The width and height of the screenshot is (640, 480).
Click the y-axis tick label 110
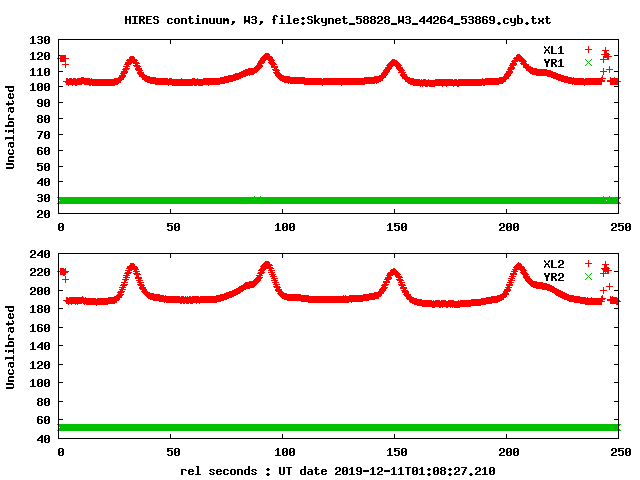tap(40, 72)
